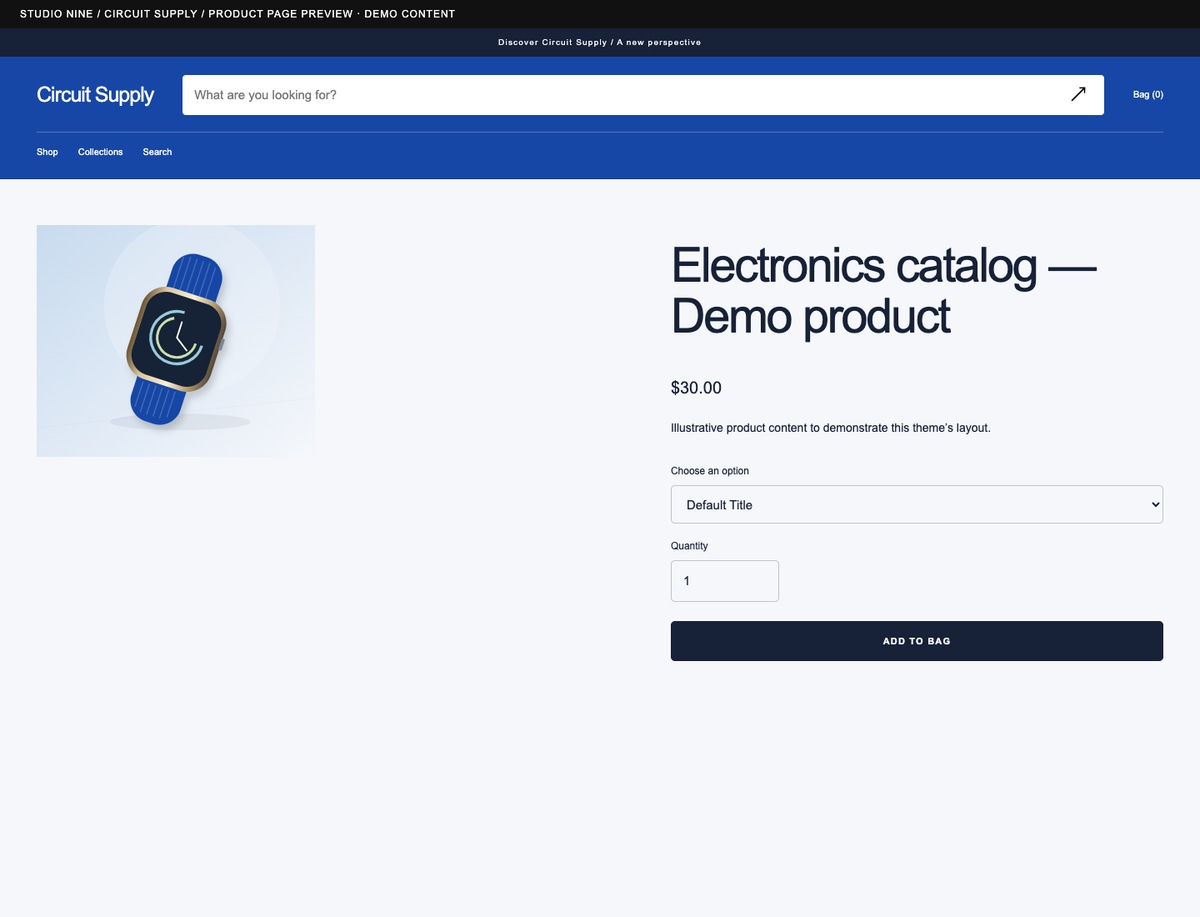Screen dimensions: 1200x917
Task: Click the 'STUDIO NINE / CIRCUIT SUPPLY' preview banner text
Action: click(x=237, y=14)
